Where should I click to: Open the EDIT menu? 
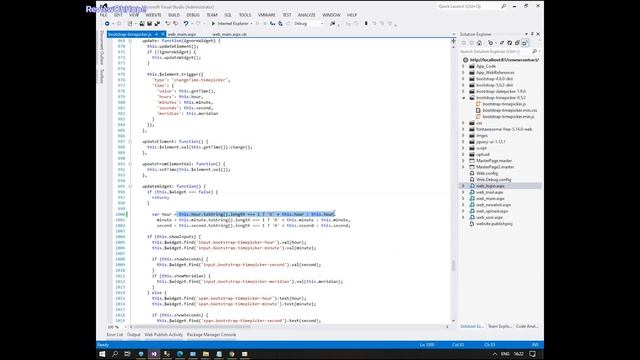pyautogui.click(x=118, y=15)
